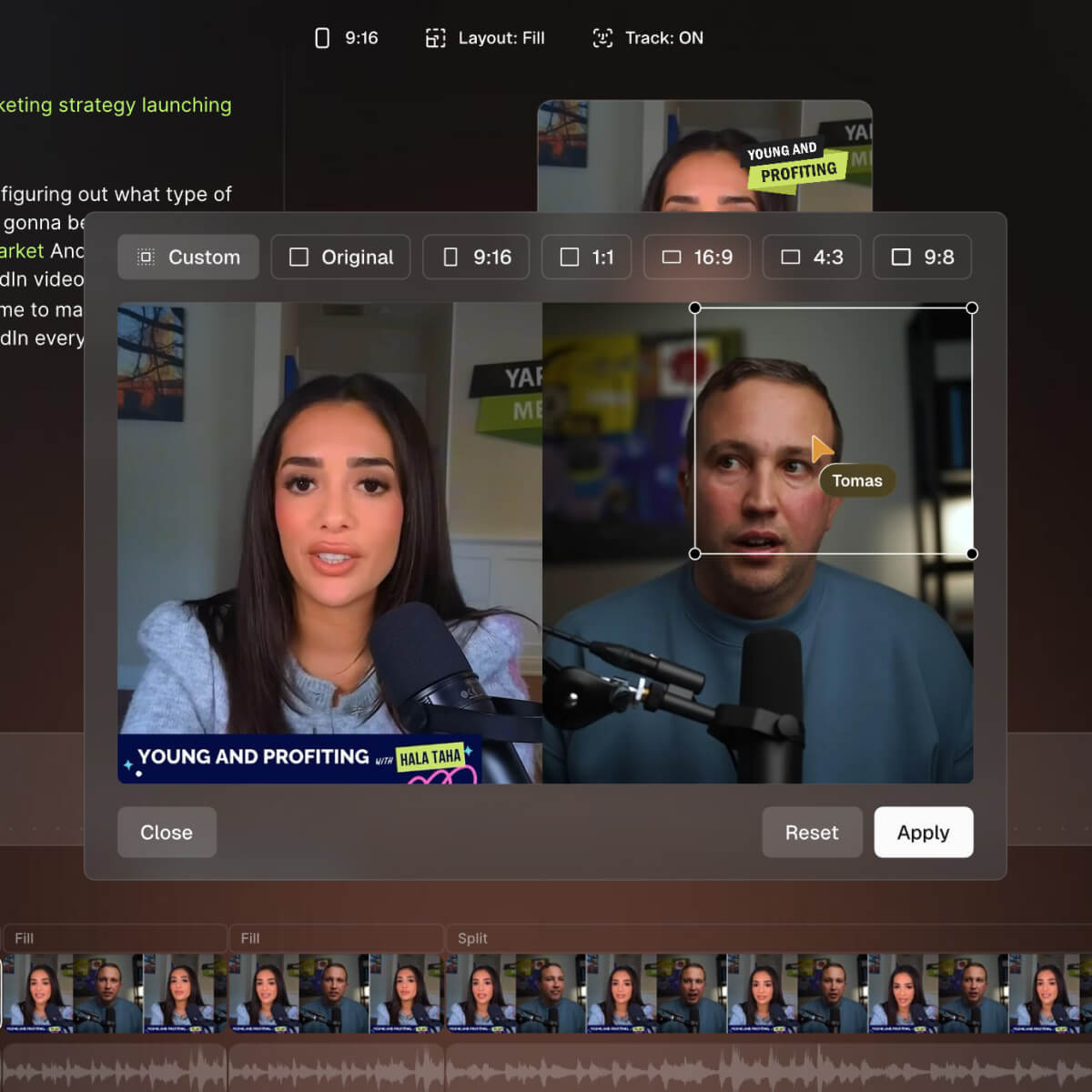Click the square icon on the Original preset
Screen dimensions: 1092x1092
click(298, 258)
